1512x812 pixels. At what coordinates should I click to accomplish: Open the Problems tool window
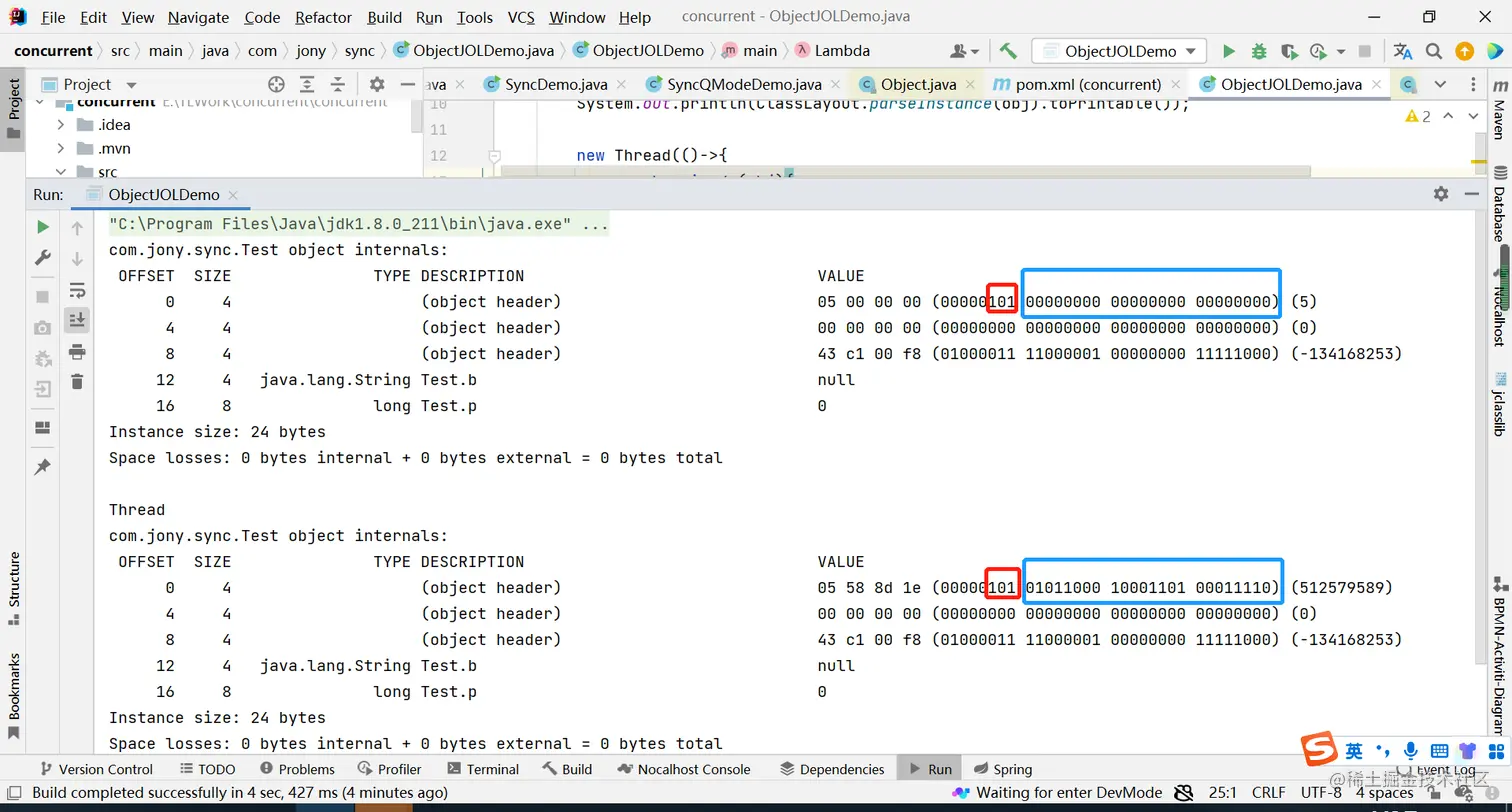(x=297, y=769)
